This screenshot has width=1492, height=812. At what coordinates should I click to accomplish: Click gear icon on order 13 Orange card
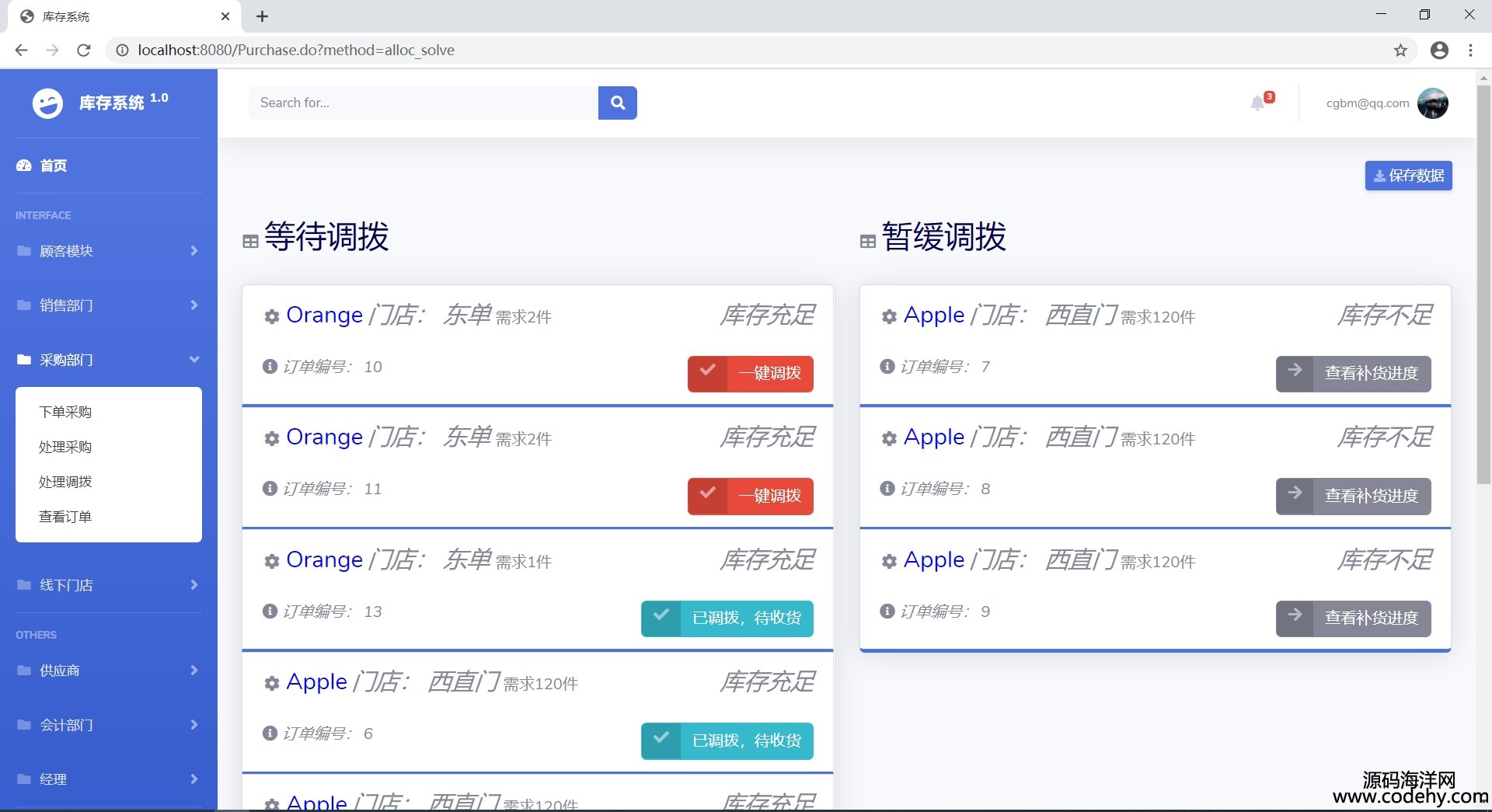click(x=271, y=562)
